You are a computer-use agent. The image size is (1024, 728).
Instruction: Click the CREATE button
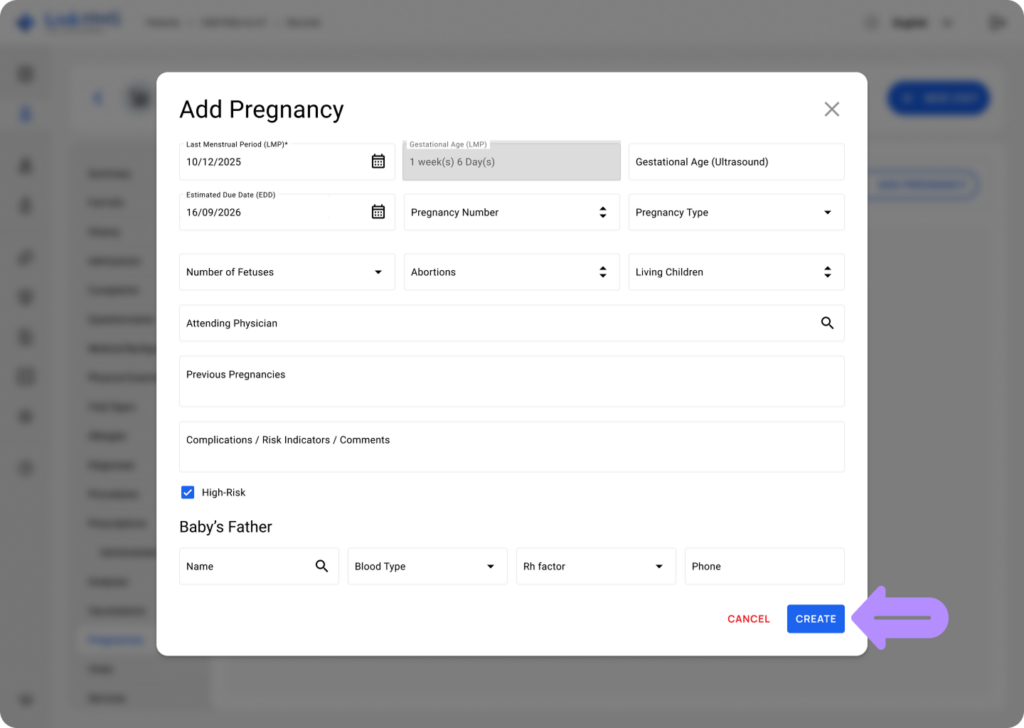(x=815, y=618)
